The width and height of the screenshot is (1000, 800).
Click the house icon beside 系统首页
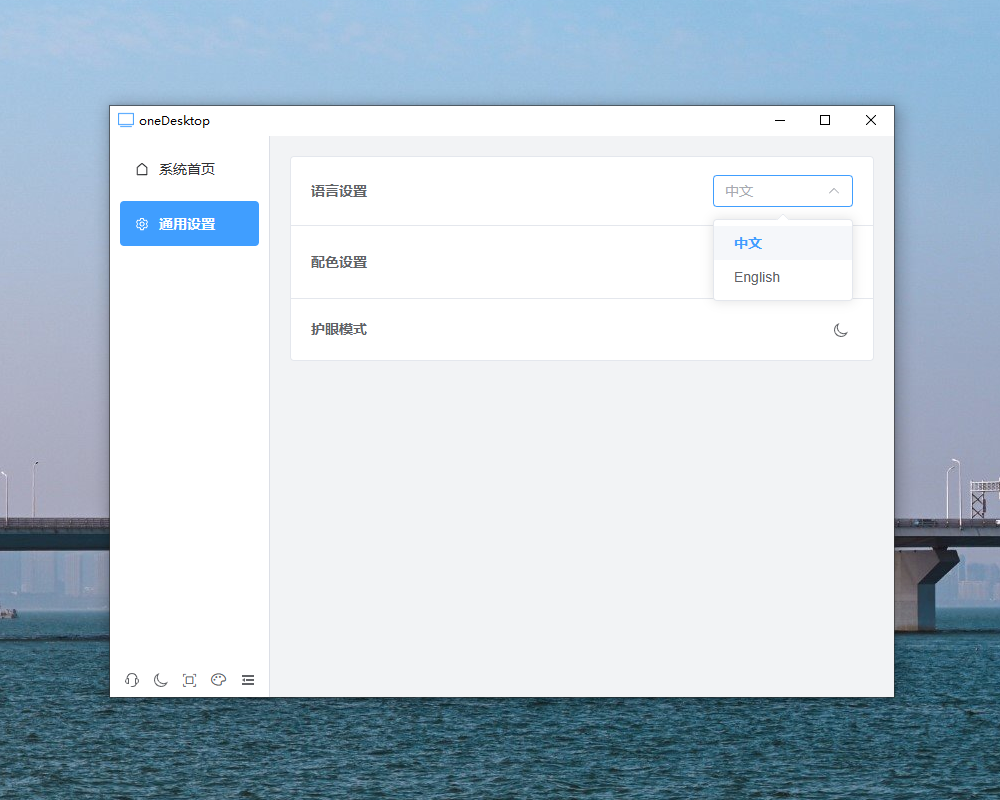[x=142, y=169]
